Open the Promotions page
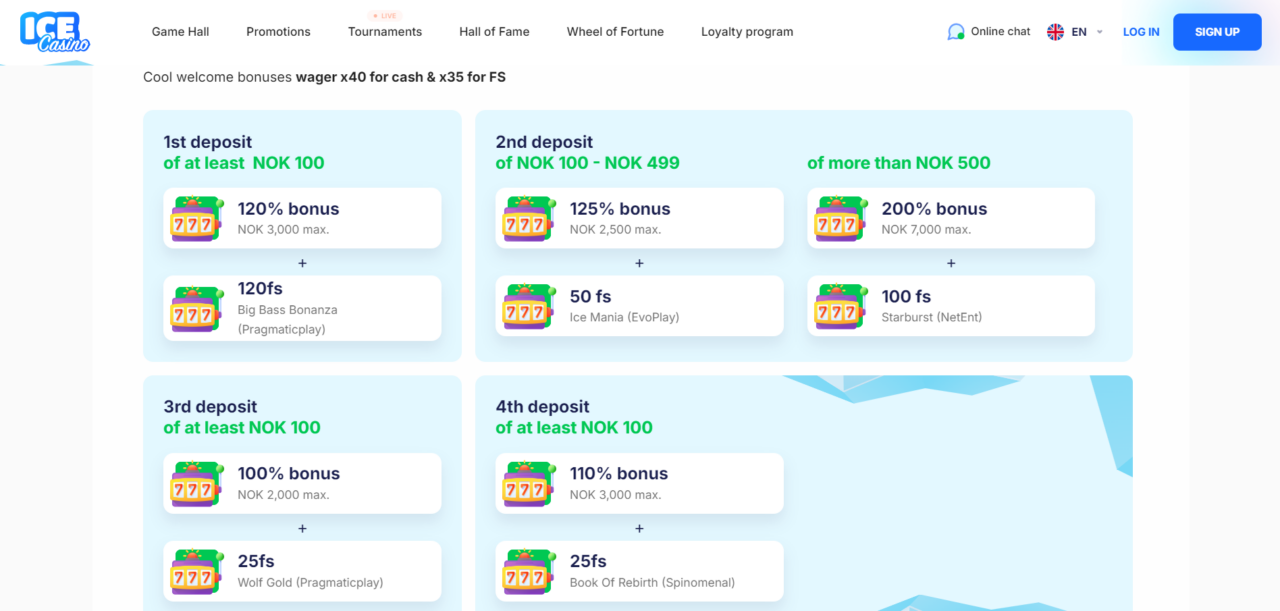Image resolution: width=1280 pixels, height=611 pixels. tap(278, 32)
